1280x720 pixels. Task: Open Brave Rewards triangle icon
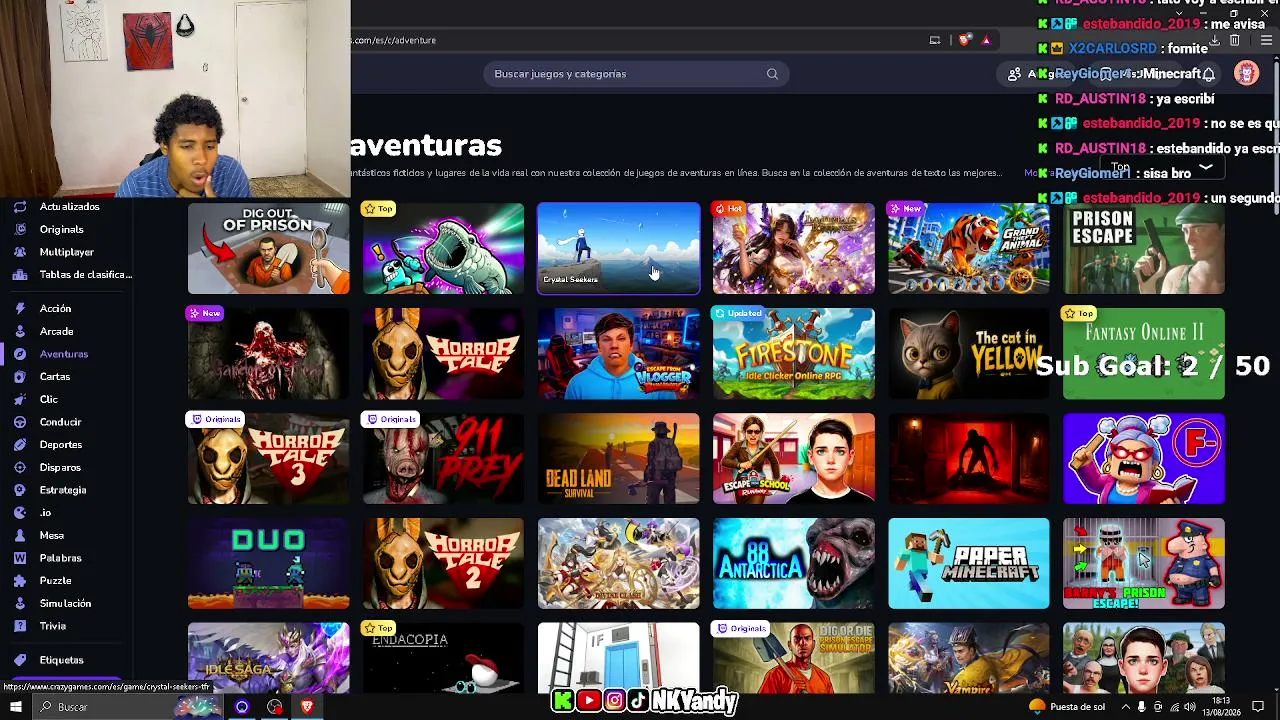click(x=986, y=40)
